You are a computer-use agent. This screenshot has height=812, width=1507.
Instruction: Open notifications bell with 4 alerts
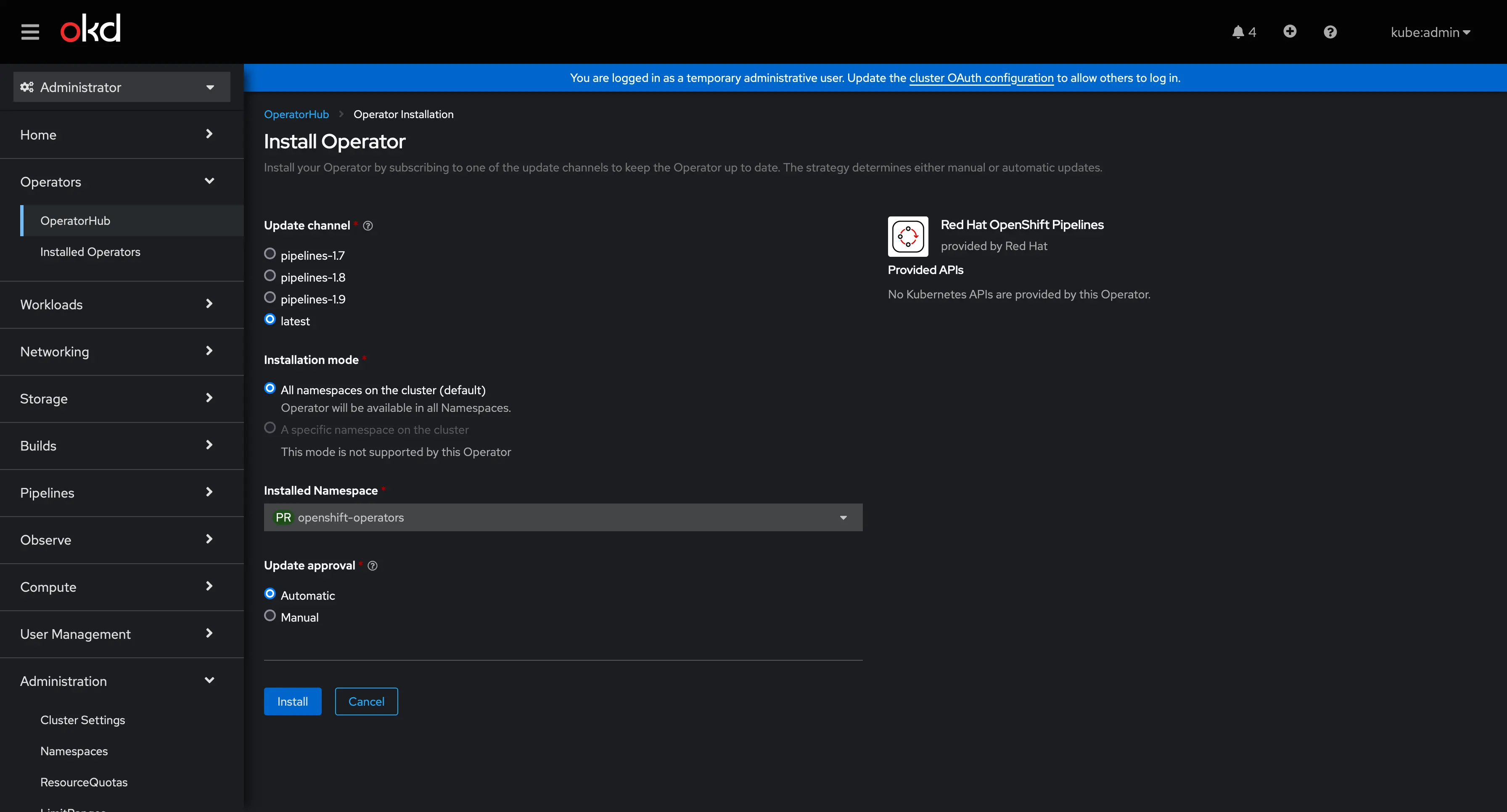[x=1244, y=32]
